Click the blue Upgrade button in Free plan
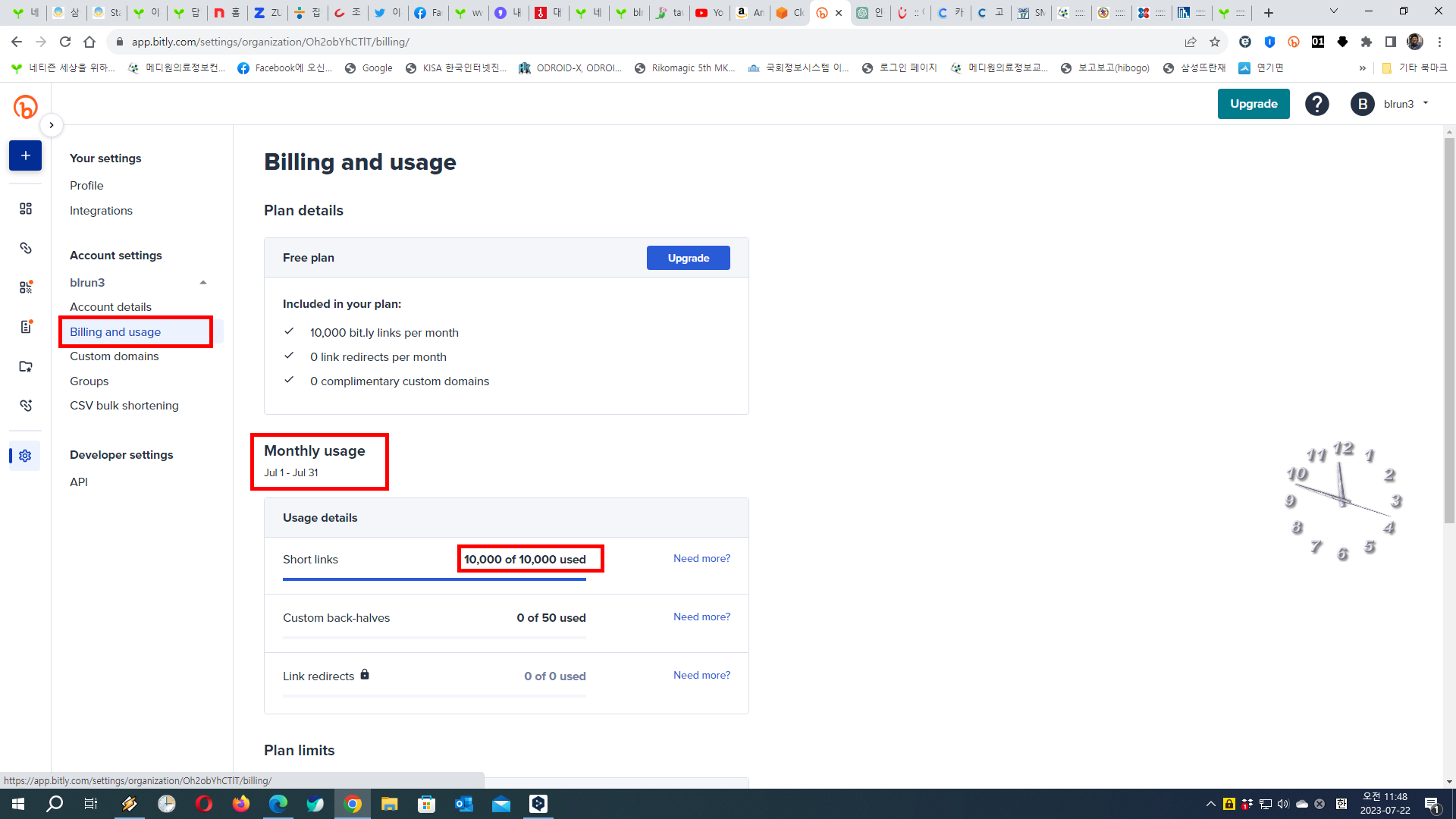This screenshot has height=819, width=1456. (x=688, y=258)
